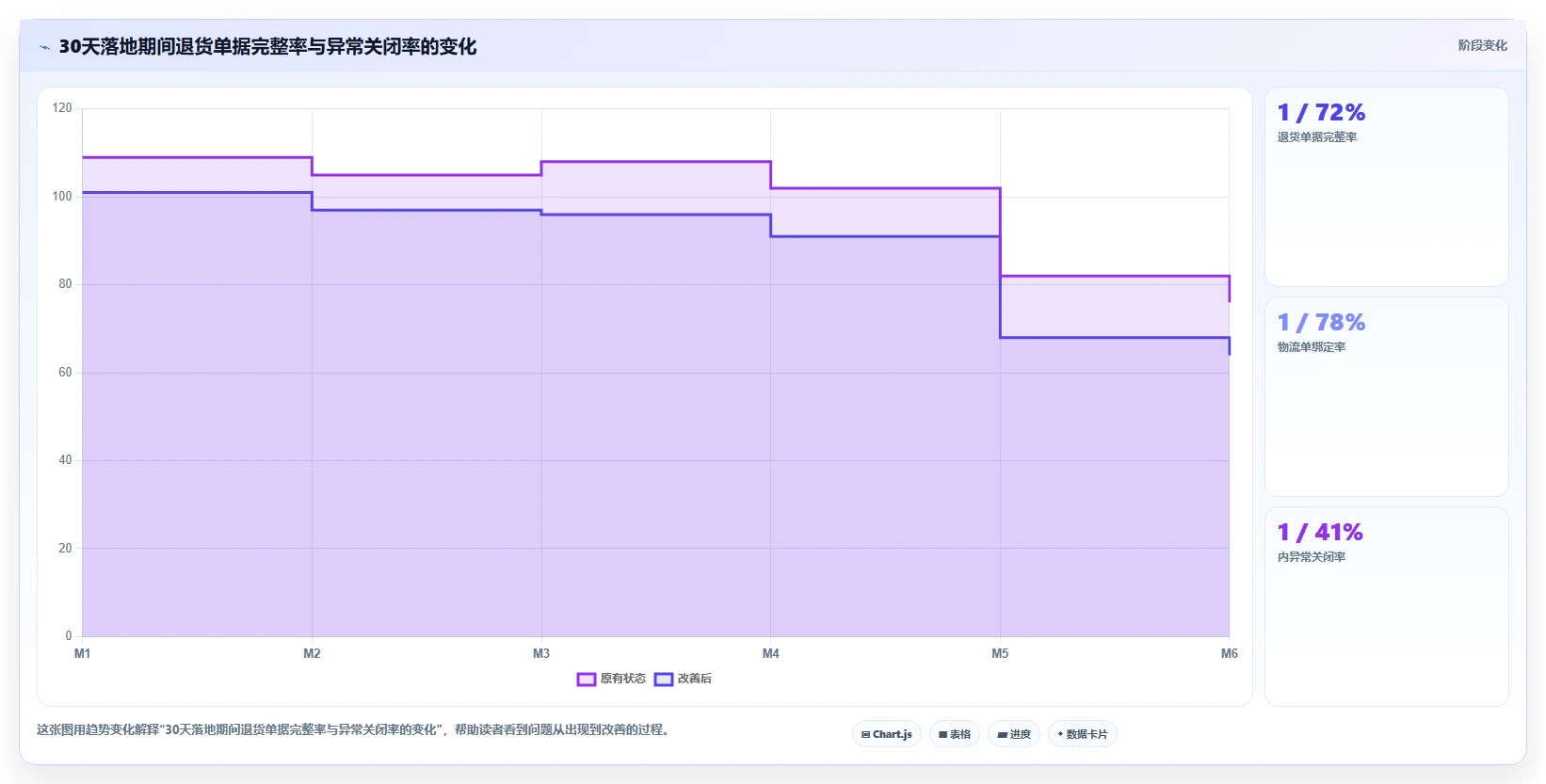Viewport: 1546px width, 784px height.
Task: Select the Chart.js tag
Action: point(887,734)
